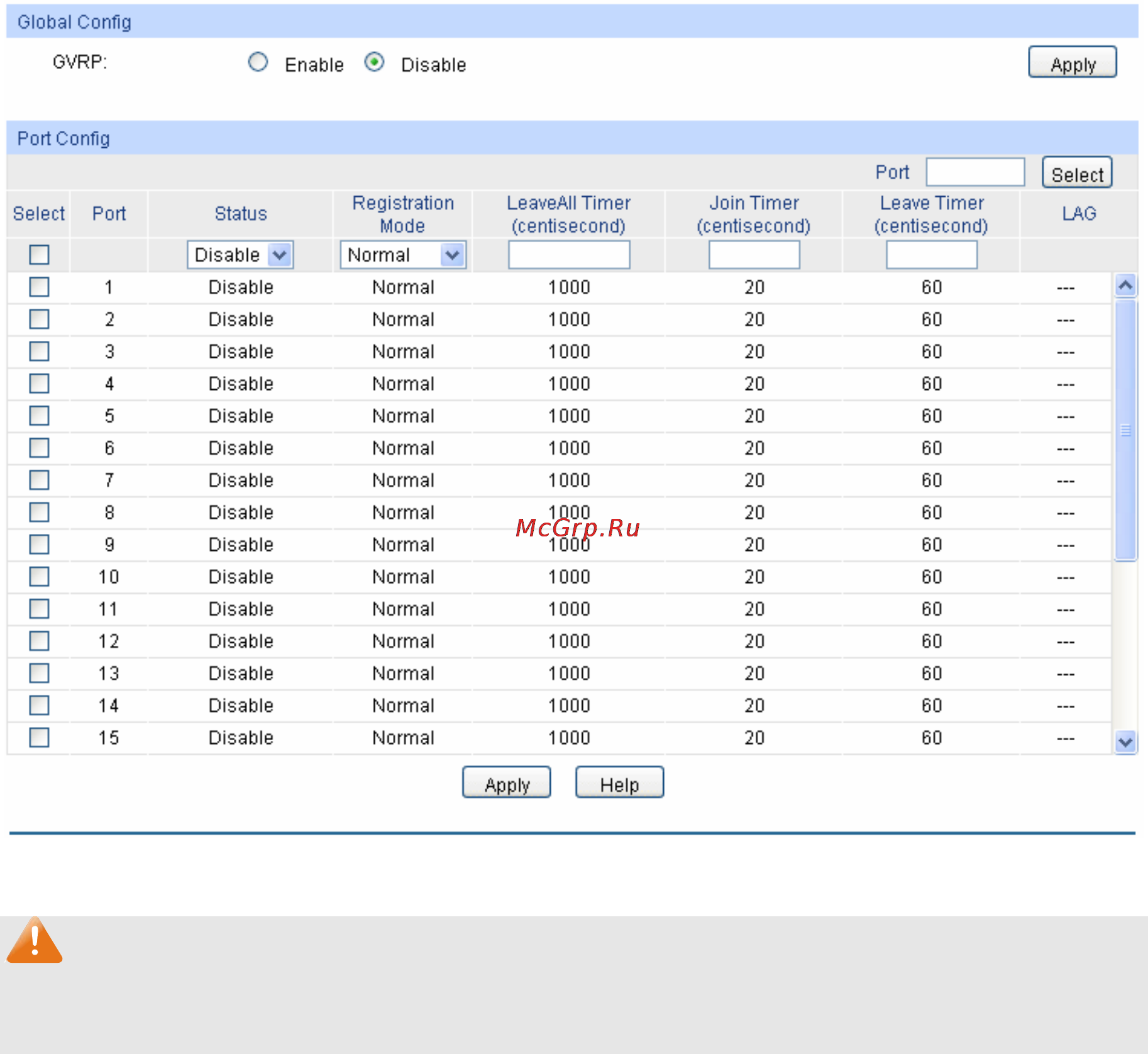Click the Port column header
The image size is (1148, 1054).
(x=109, y=214)
